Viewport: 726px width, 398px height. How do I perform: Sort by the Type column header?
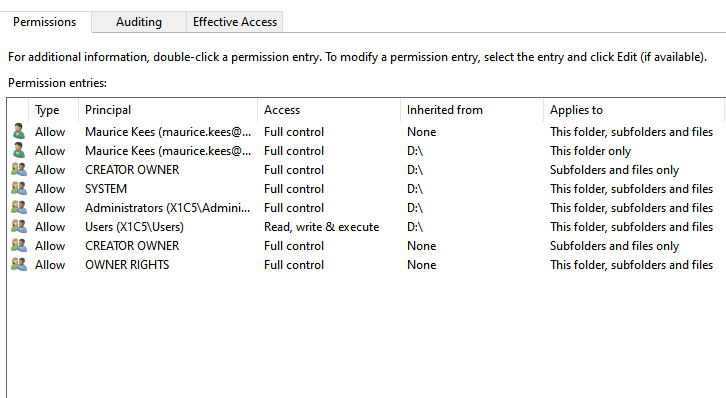tap(54, 110)
